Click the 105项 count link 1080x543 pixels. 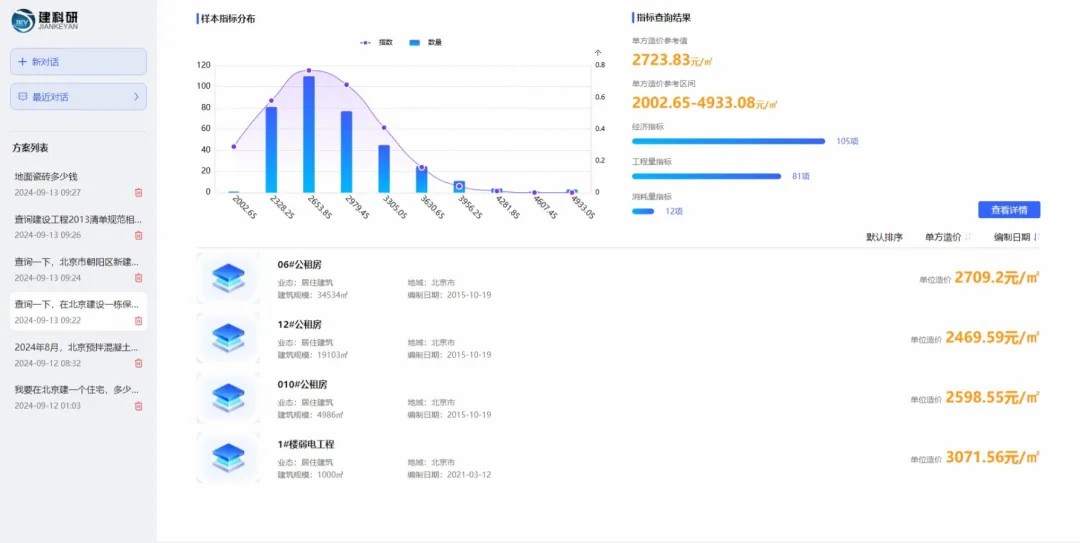coord(847,141)
